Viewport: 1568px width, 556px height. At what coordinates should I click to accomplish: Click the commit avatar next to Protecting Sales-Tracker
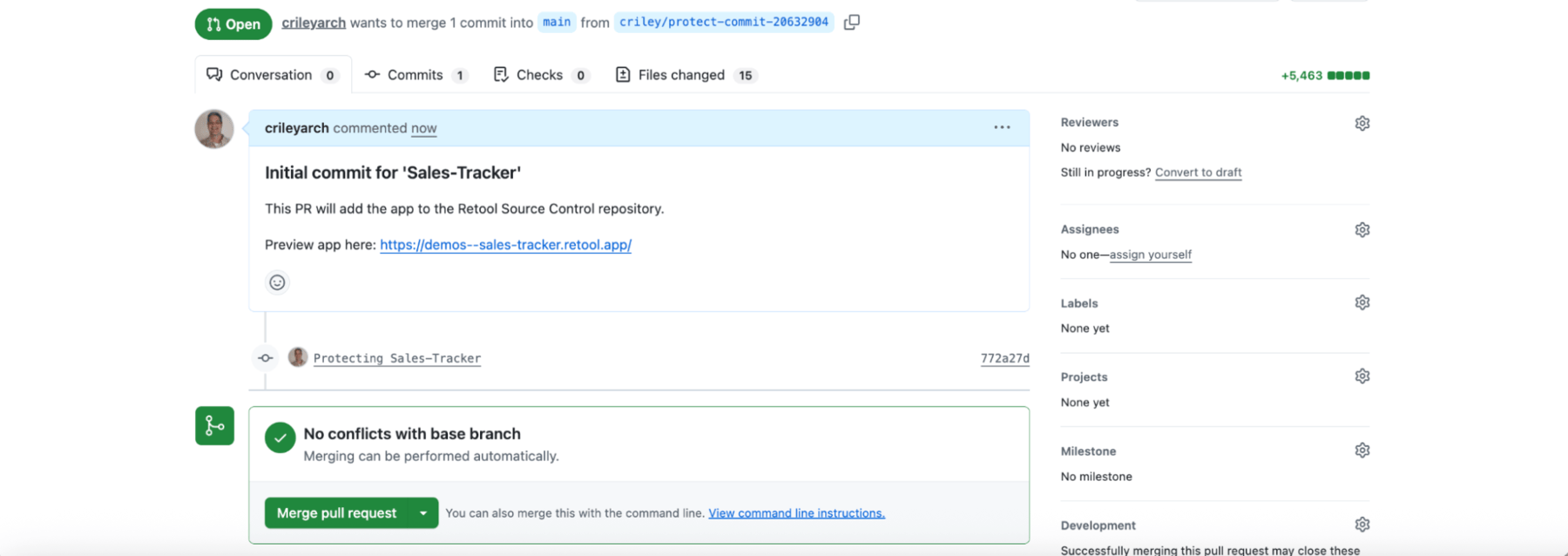[298, 357]
